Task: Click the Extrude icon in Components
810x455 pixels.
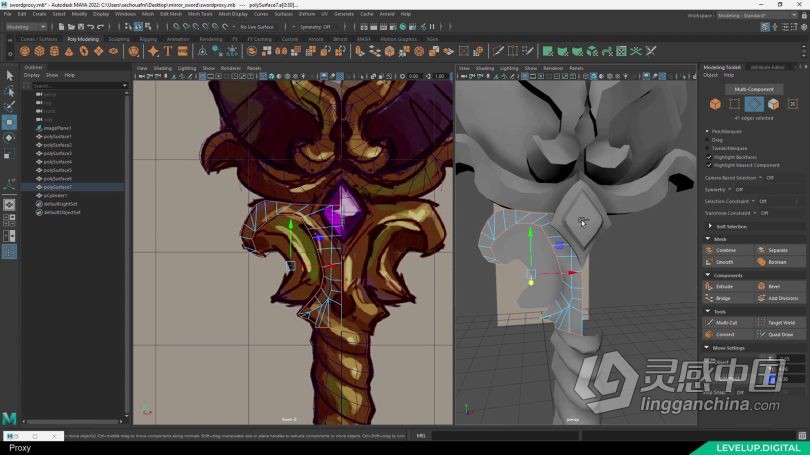Action: click(x=709, y=286)
